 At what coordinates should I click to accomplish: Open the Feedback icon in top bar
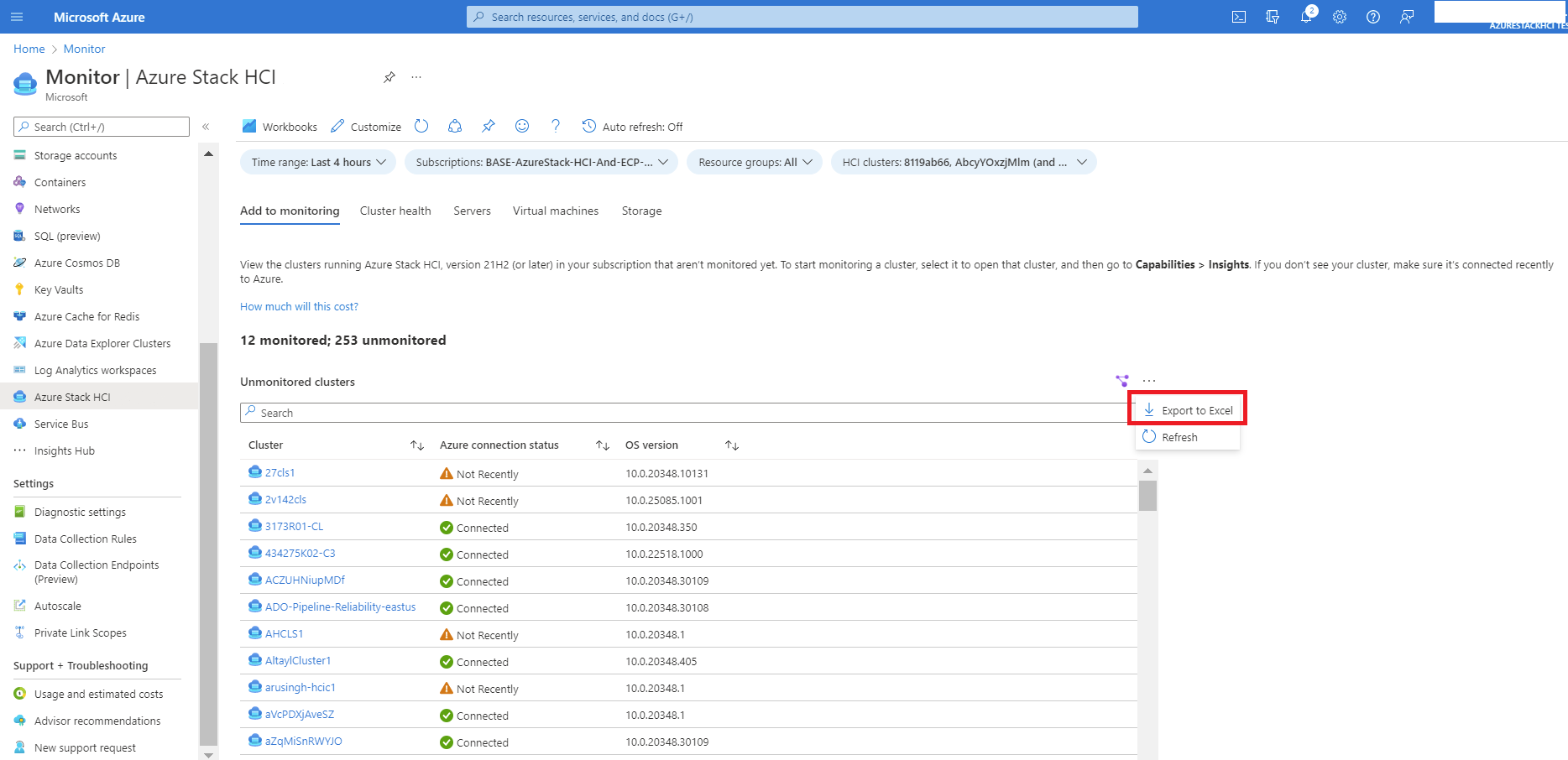(x=1407, y=17)
